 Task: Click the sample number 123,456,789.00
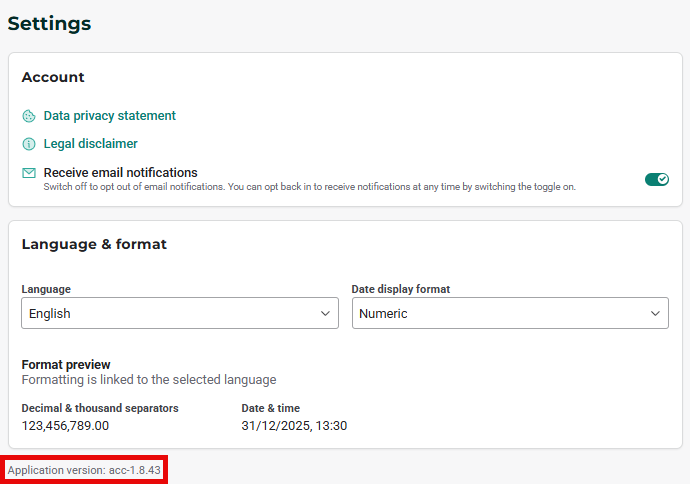pos(65,426)
